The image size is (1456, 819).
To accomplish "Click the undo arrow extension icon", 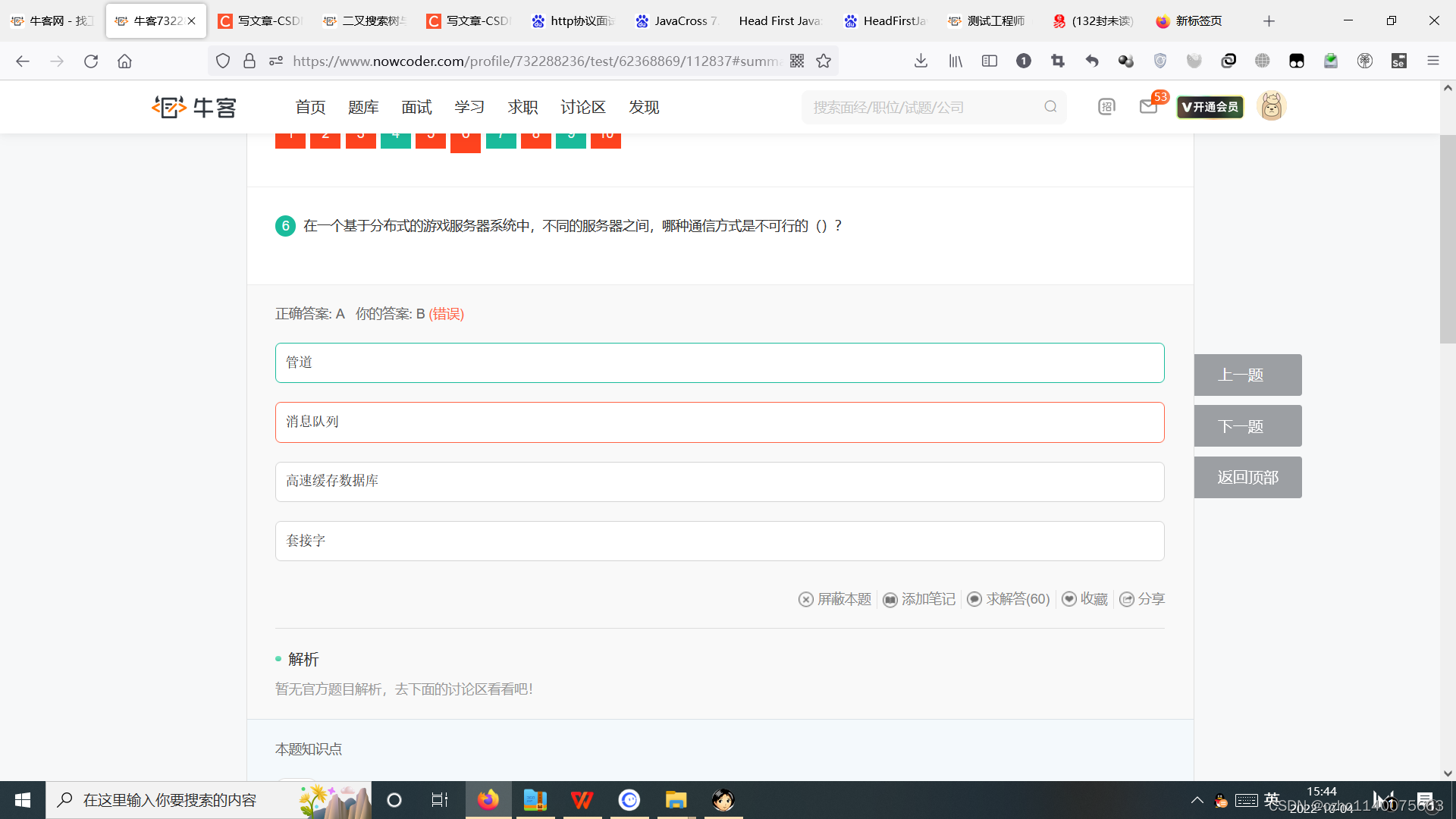I will [1092, 61].
